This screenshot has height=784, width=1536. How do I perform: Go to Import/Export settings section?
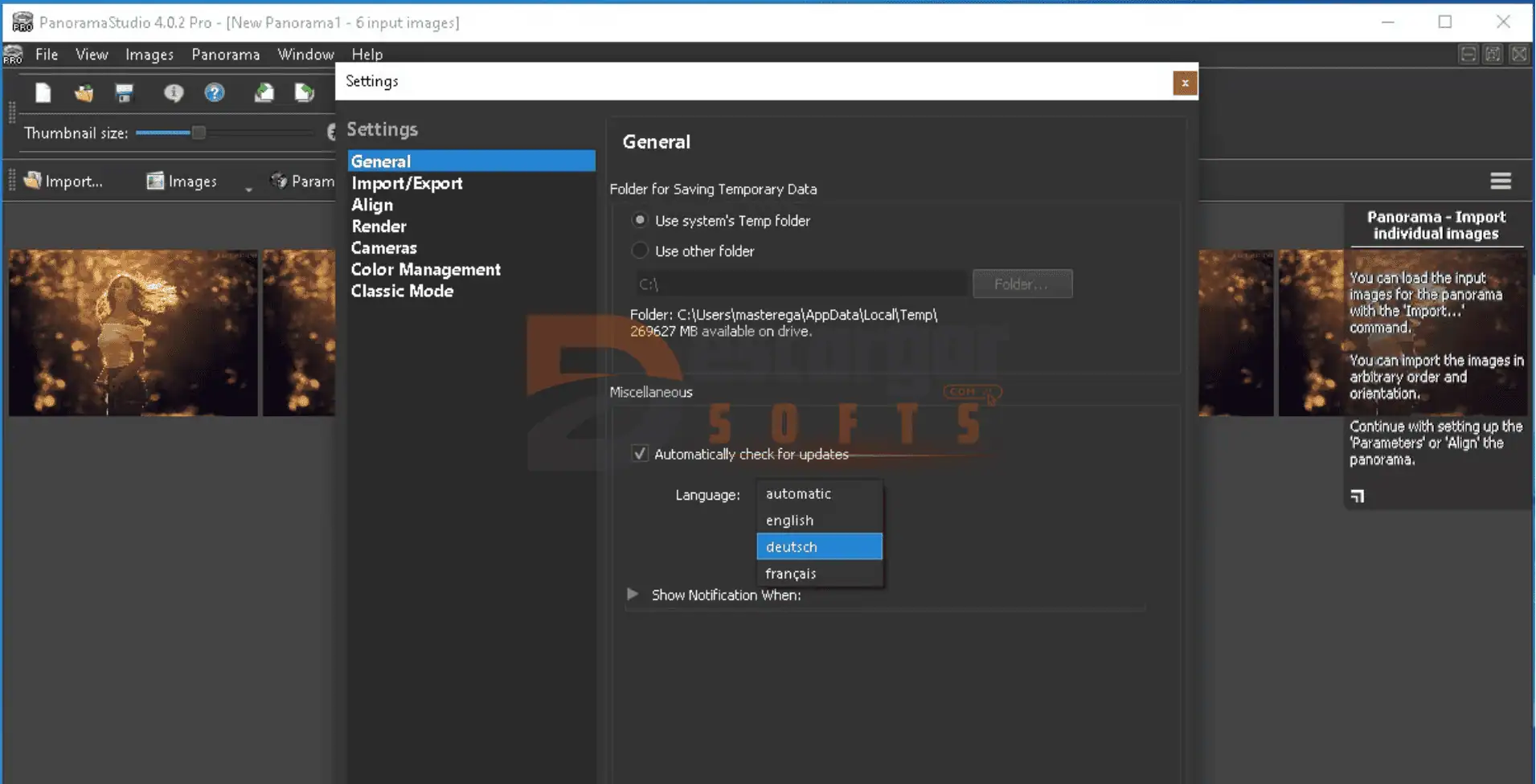(407, 183)
